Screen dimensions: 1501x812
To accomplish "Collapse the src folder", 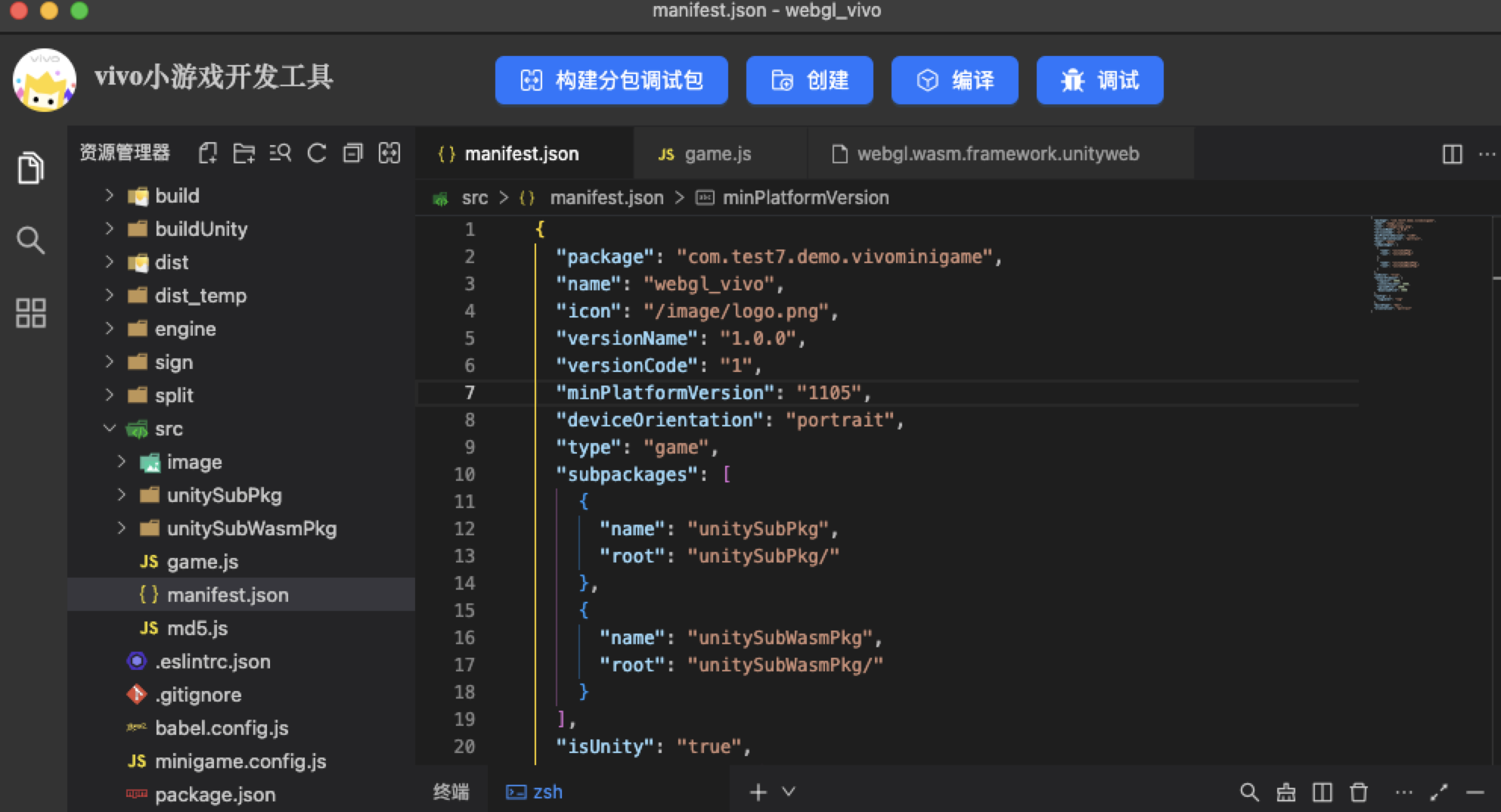I will (241, 429).
